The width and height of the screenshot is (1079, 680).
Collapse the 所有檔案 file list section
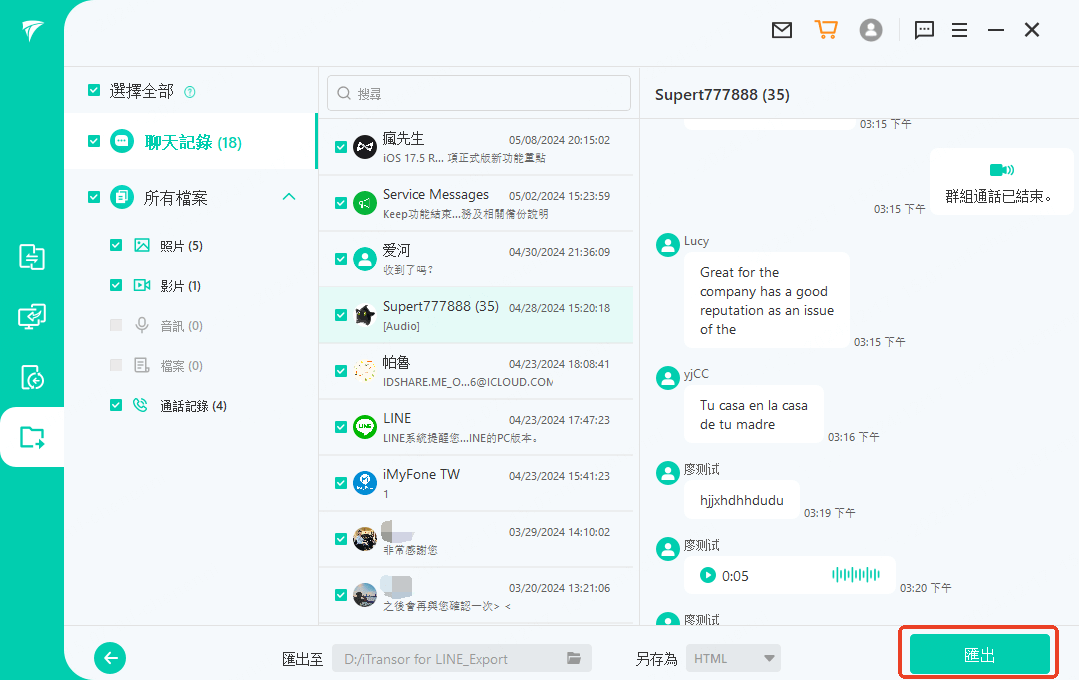click(x=289, y=197)
